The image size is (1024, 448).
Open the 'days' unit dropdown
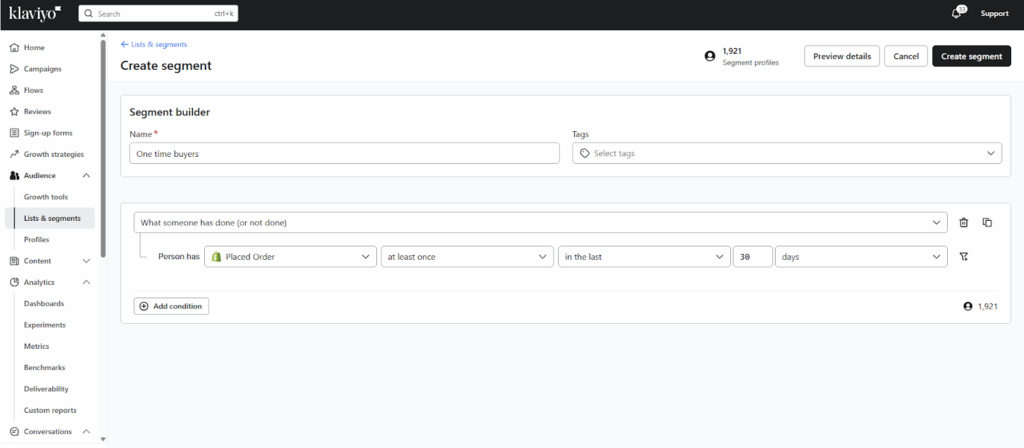[x=861, y=257]
